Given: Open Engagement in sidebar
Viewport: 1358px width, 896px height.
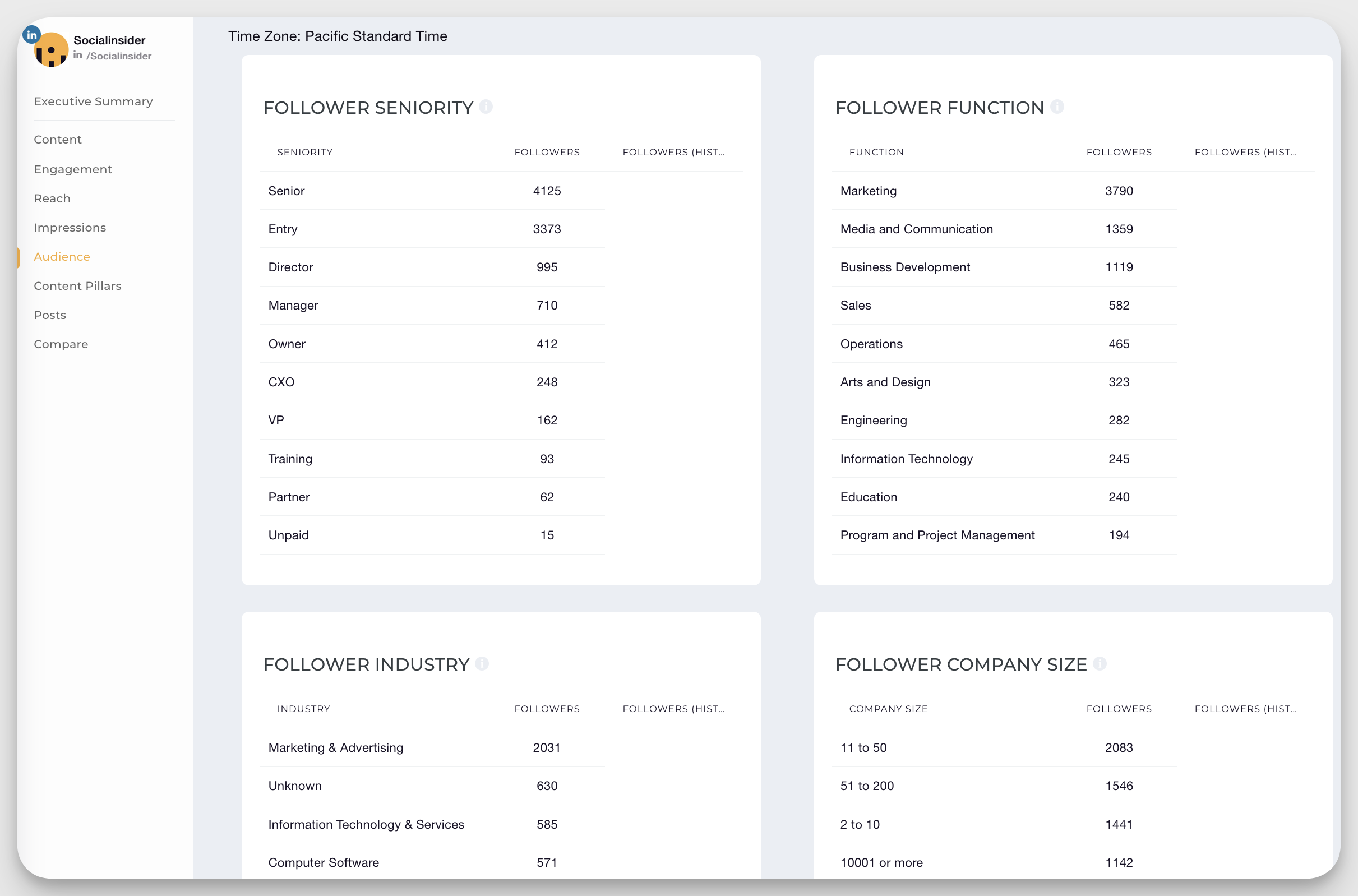Looking at the screenshot, I should coord(72,169).
